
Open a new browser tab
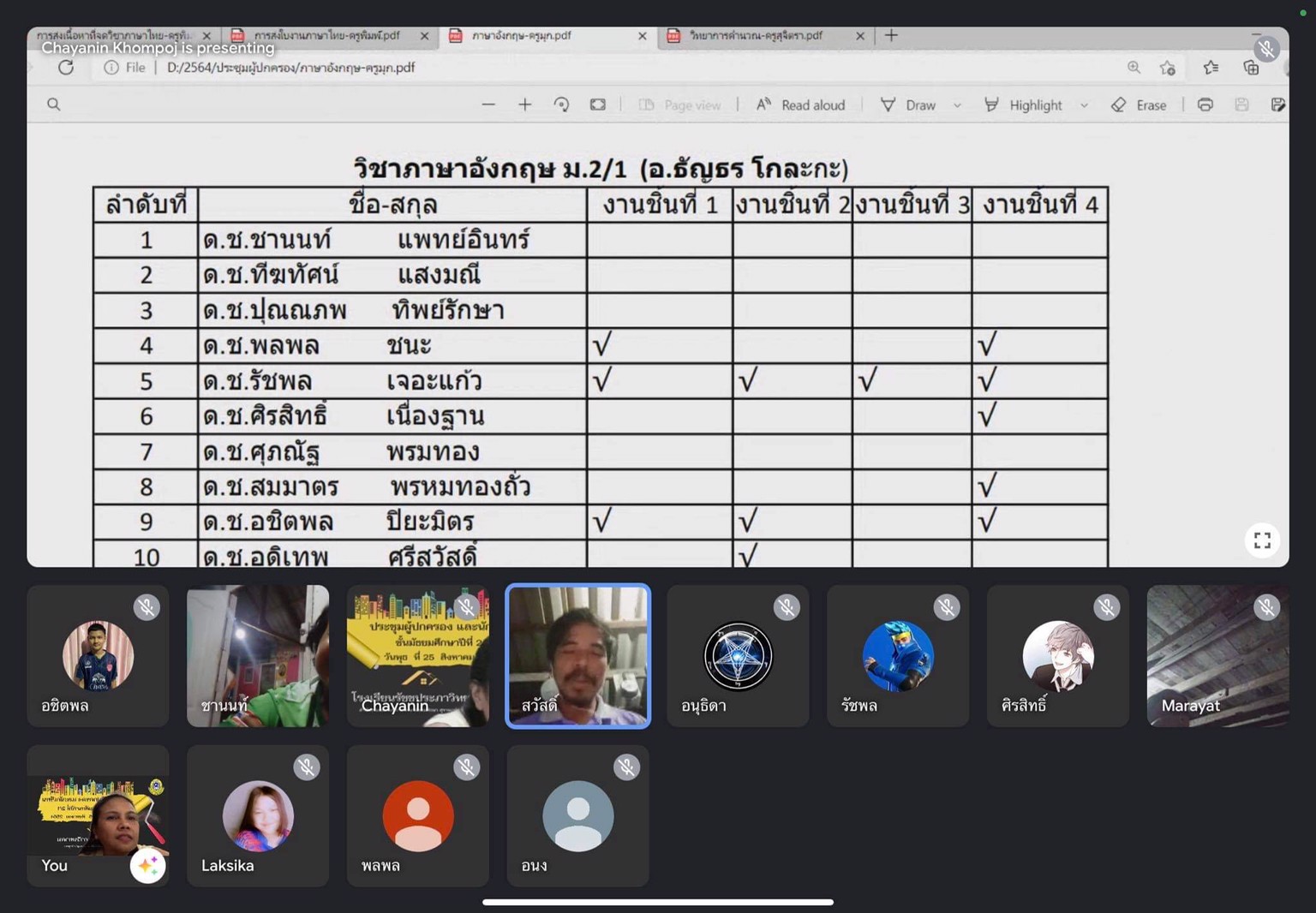(891, 35)
